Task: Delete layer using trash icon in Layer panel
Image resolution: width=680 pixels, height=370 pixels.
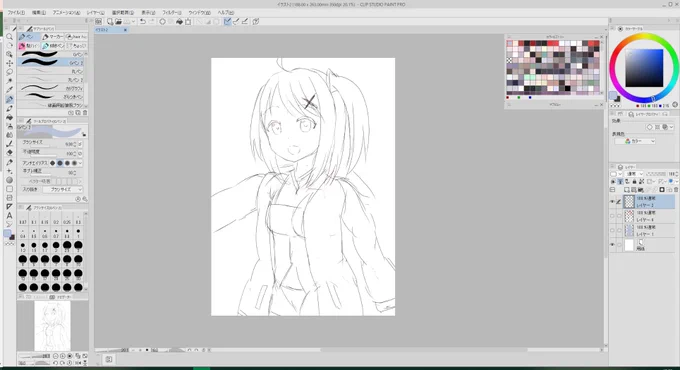Action: 676,190
